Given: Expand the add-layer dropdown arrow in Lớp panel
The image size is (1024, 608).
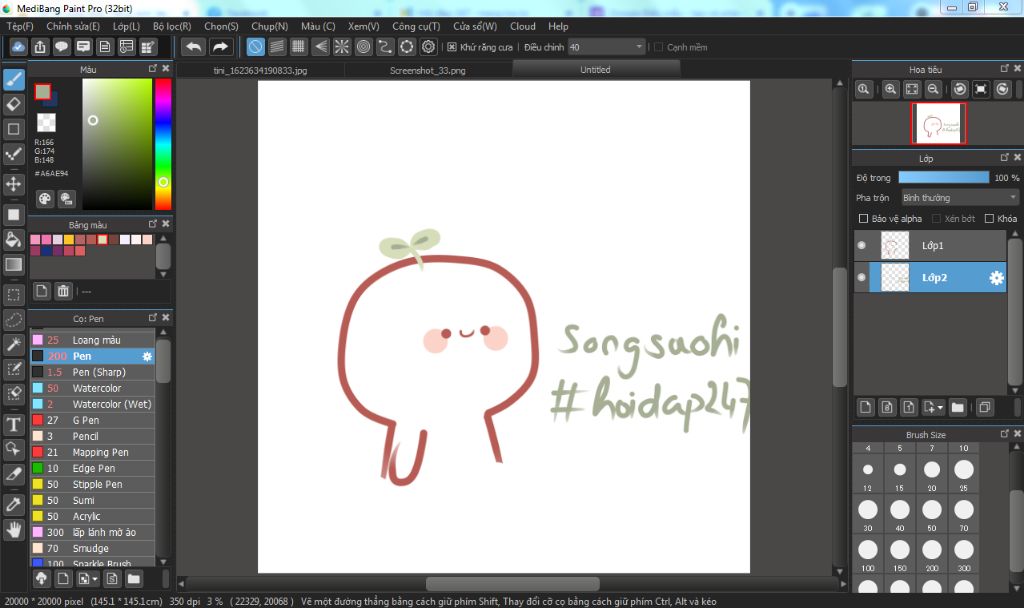Looking at the screenshot, I should point(940,408).
